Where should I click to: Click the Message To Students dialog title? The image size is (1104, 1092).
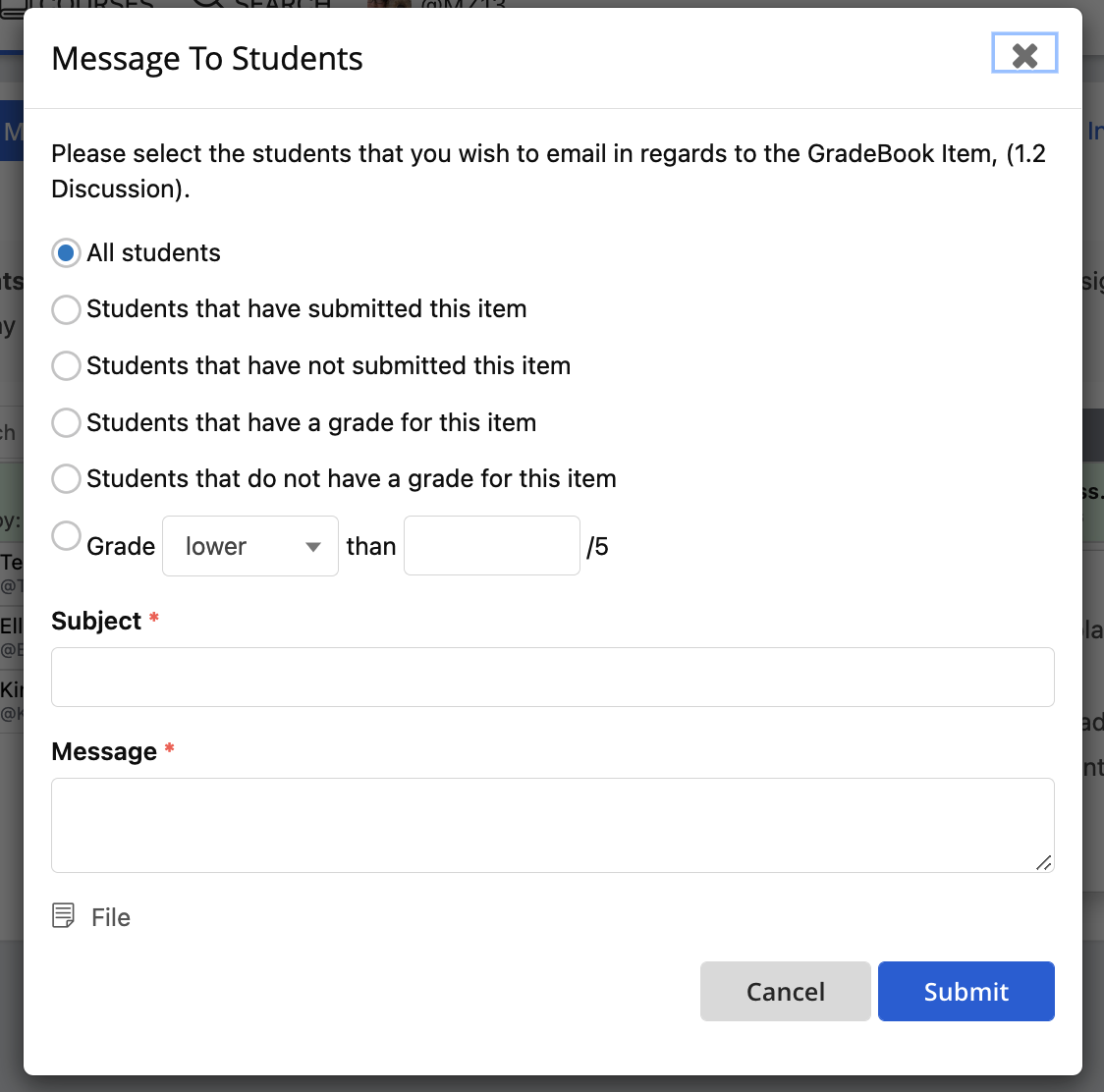click(207, 59)
